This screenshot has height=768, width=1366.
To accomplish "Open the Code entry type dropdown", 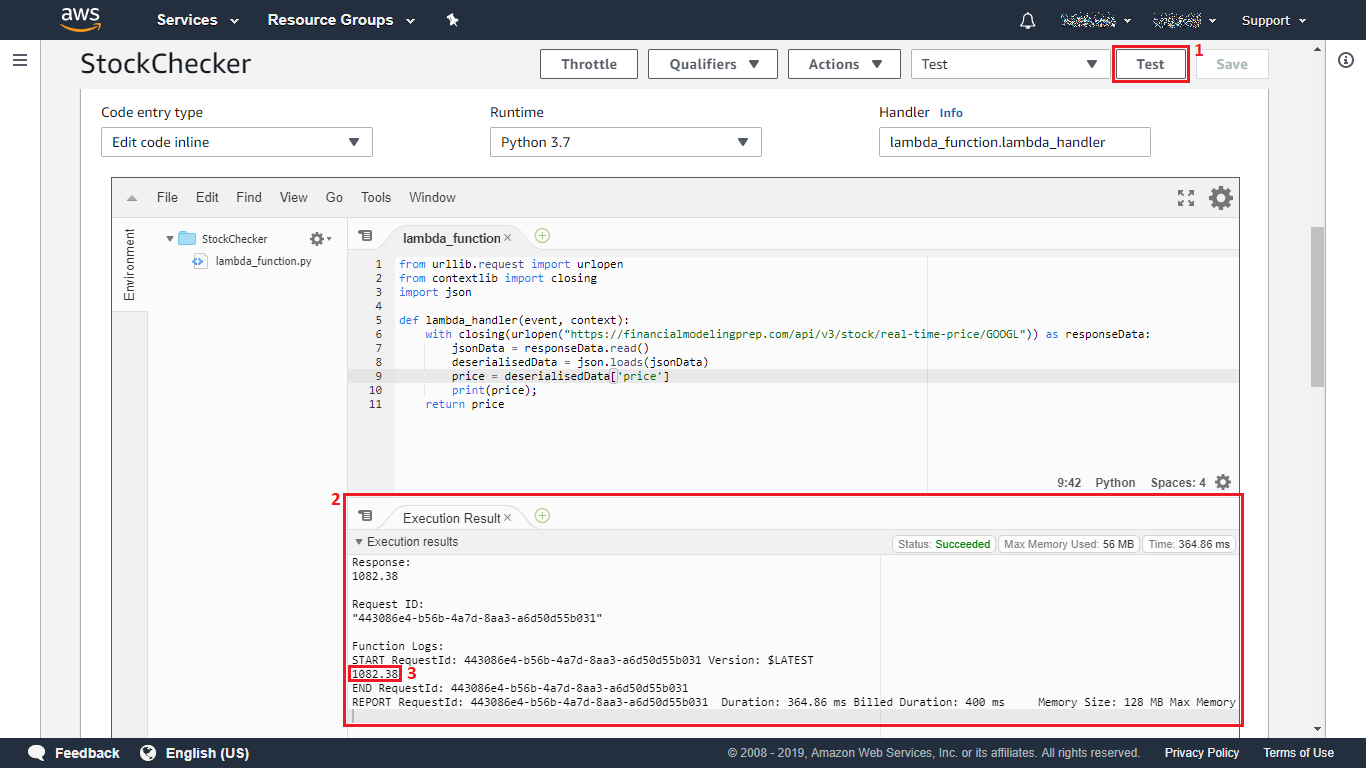I will tap(236, 142).
